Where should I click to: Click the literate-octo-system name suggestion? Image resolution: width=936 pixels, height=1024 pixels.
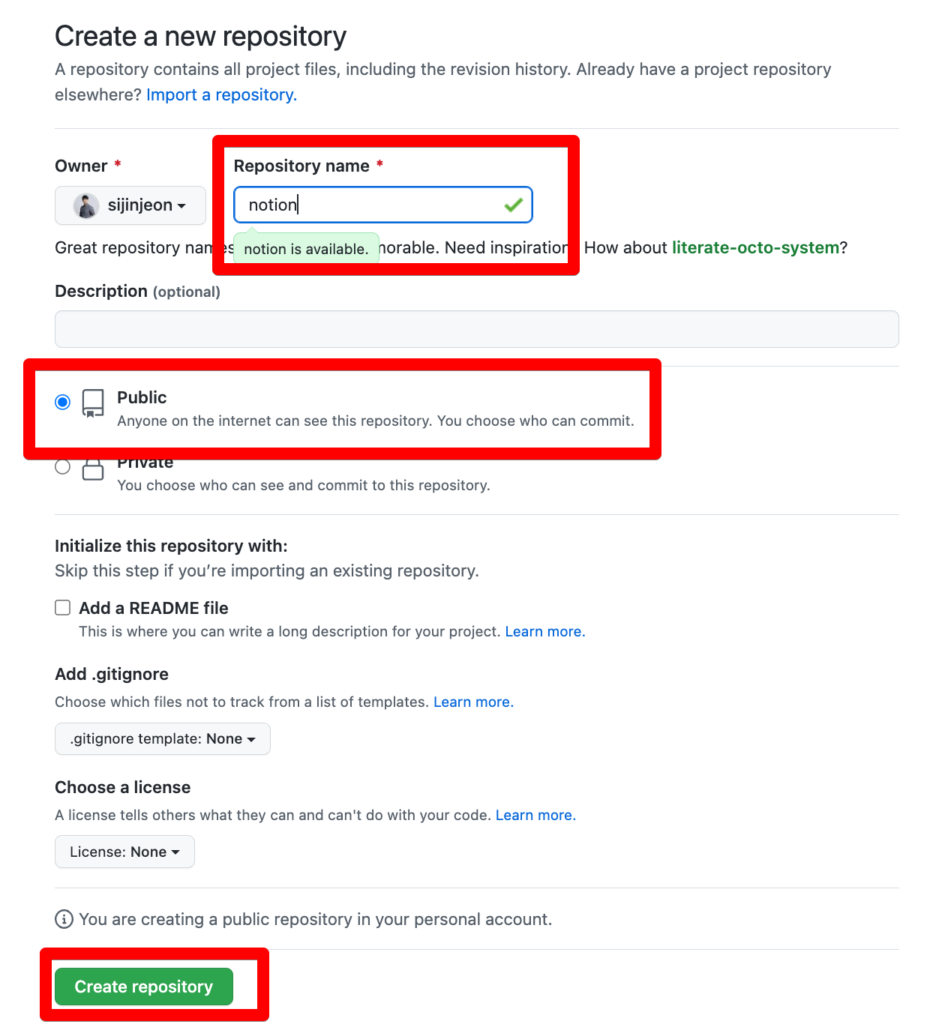point(757,247)
